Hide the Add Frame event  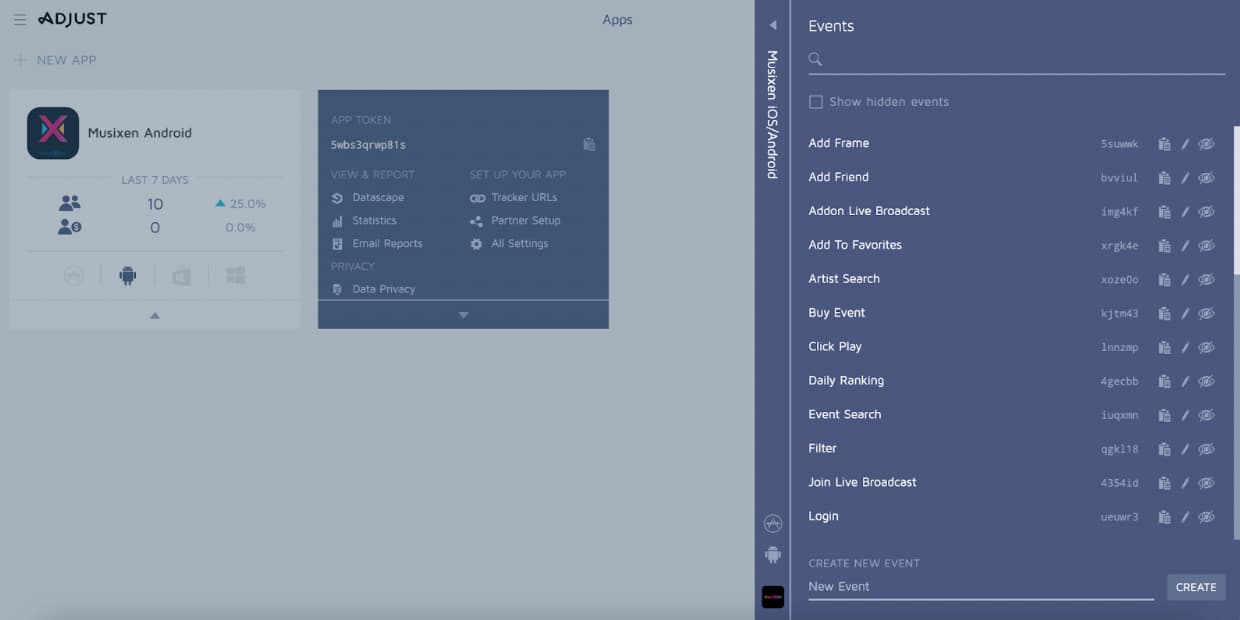(1207, 144)
